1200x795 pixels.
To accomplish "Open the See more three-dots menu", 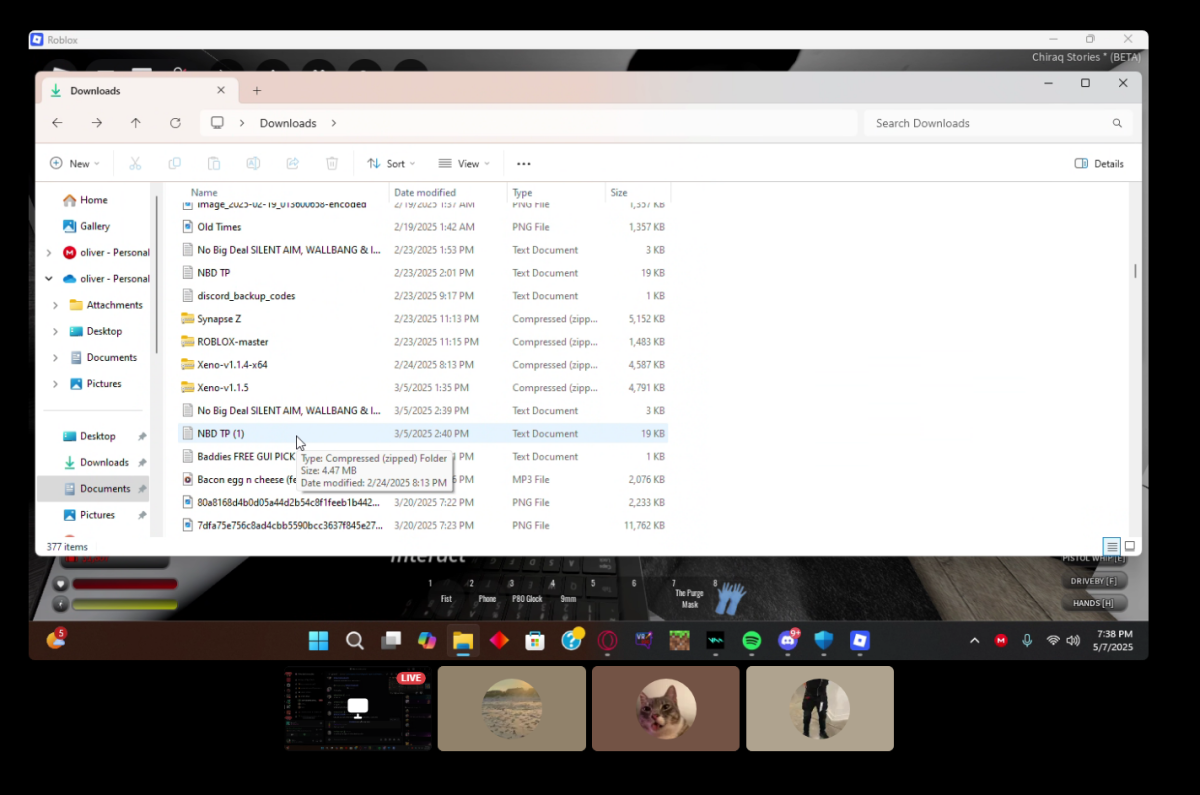I will (x=523, y=164).
